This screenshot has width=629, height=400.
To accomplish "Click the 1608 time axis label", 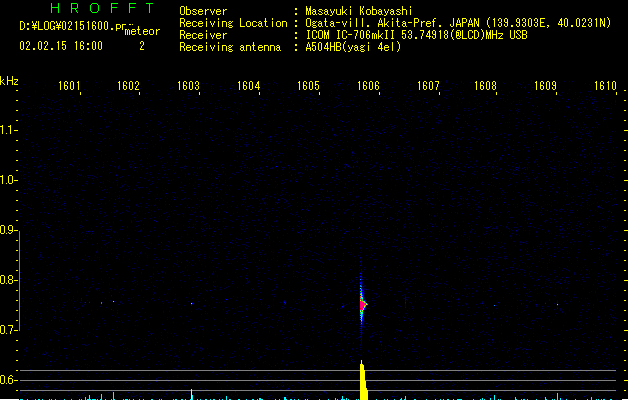I will coord(485,86).
